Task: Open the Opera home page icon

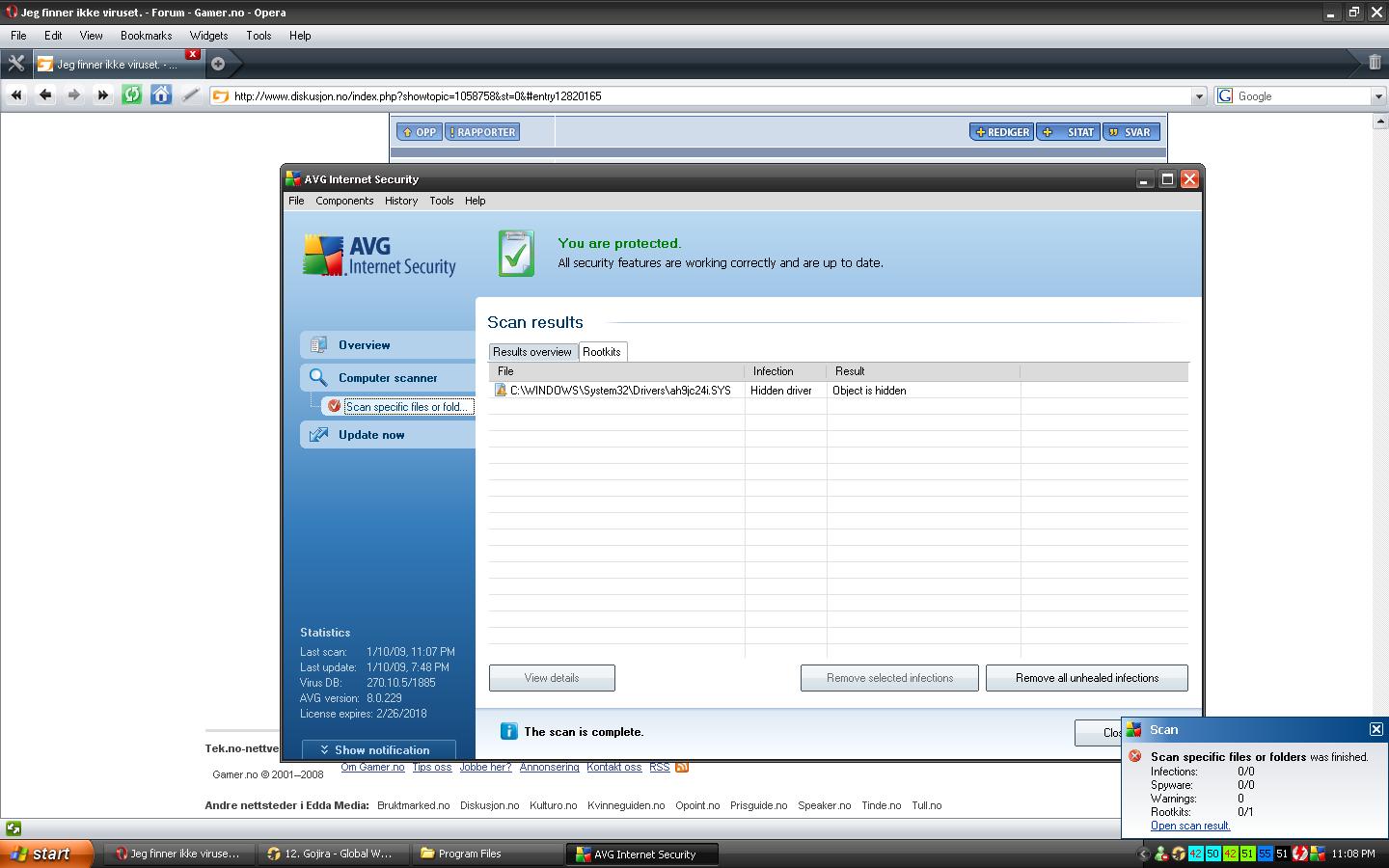Action: (x=161, y=95)
